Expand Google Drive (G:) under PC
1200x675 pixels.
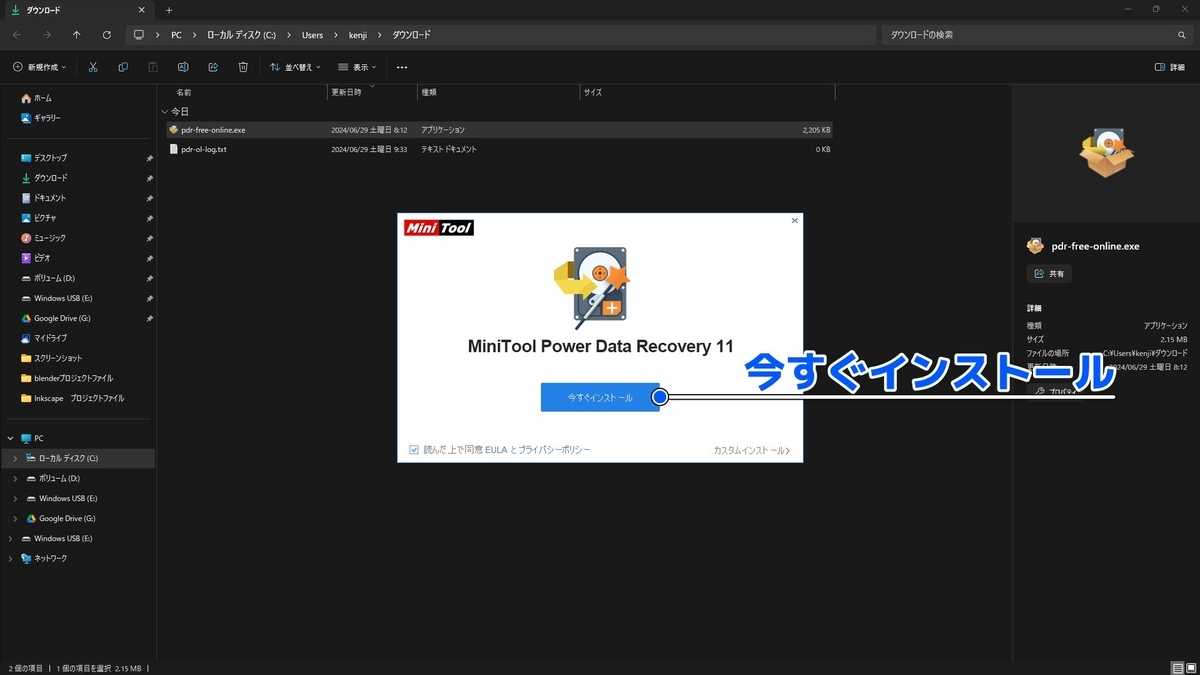(15, 518)
